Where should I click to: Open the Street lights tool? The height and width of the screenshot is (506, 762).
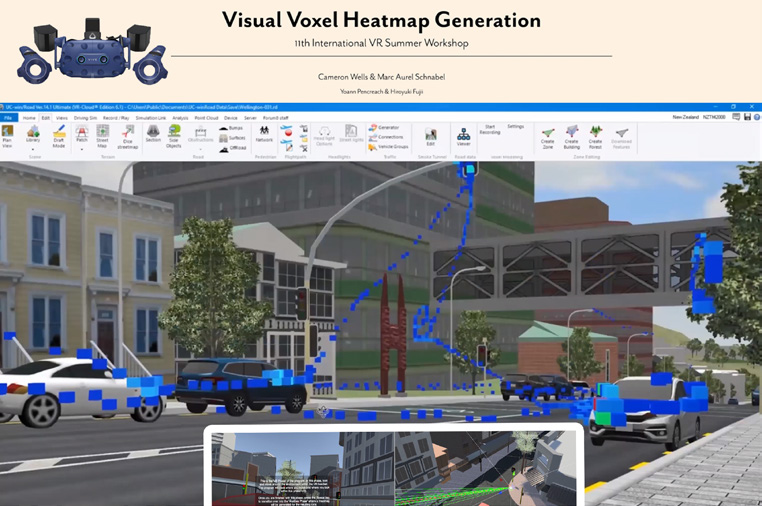[x=351, y=134]
